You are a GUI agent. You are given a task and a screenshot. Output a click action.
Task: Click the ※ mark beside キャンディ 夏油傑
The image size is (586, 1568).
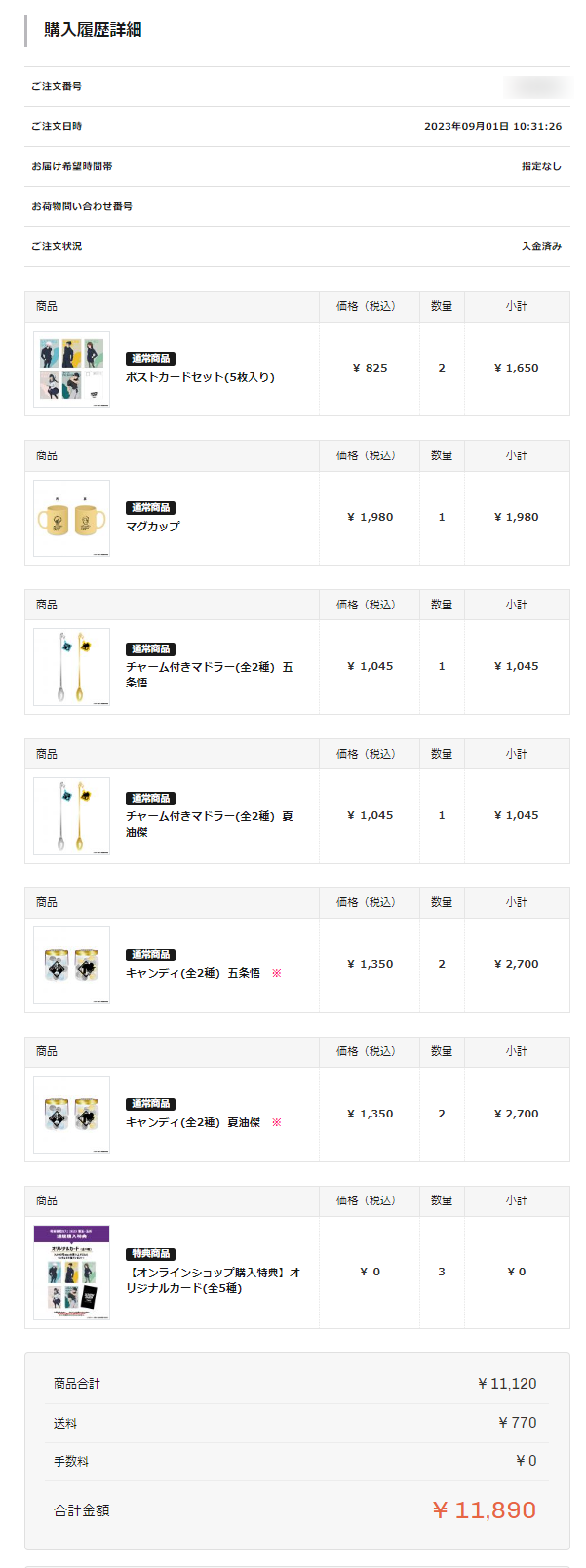[x=276, y=1122]
